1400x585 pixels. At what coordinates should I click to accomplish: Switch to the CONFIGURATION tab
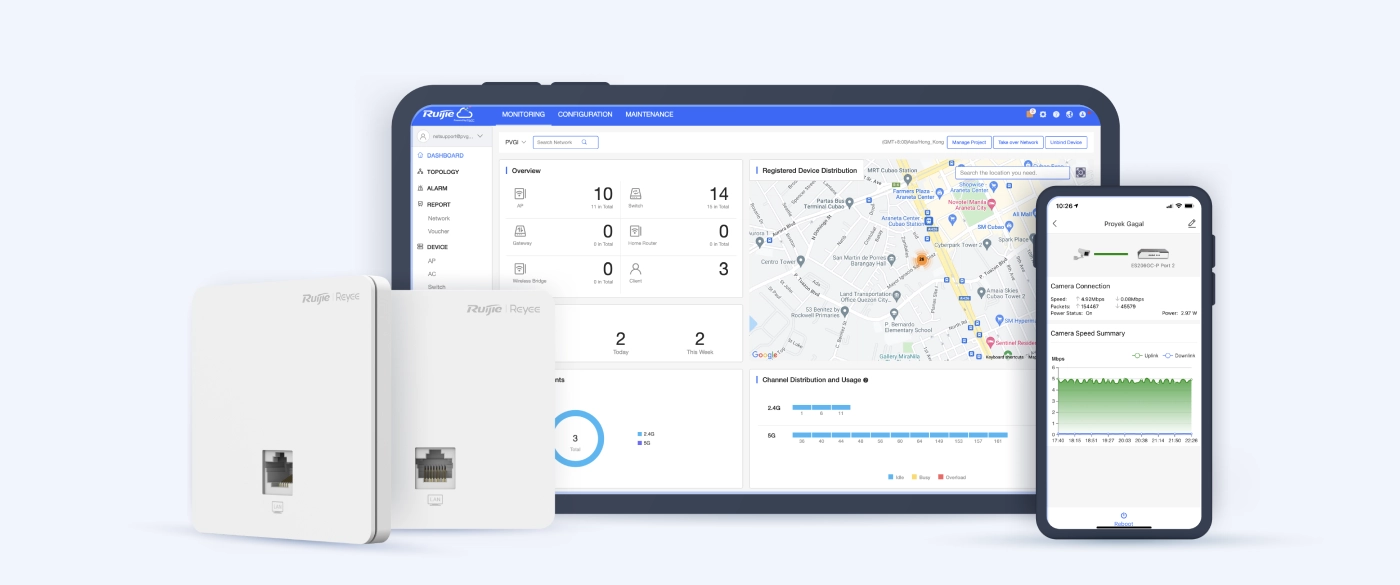585,114
